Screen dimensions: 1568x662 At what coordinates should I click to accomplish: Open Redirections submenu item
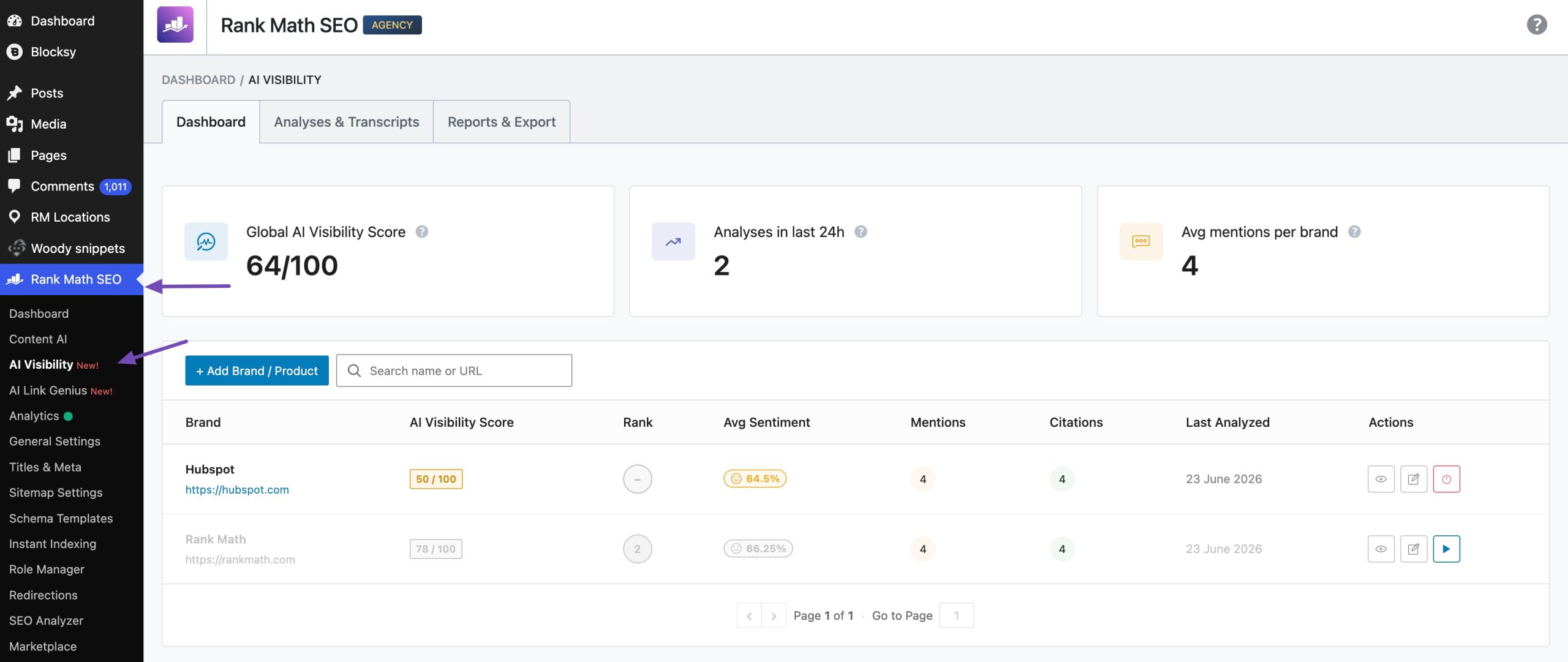coord(43,595)
